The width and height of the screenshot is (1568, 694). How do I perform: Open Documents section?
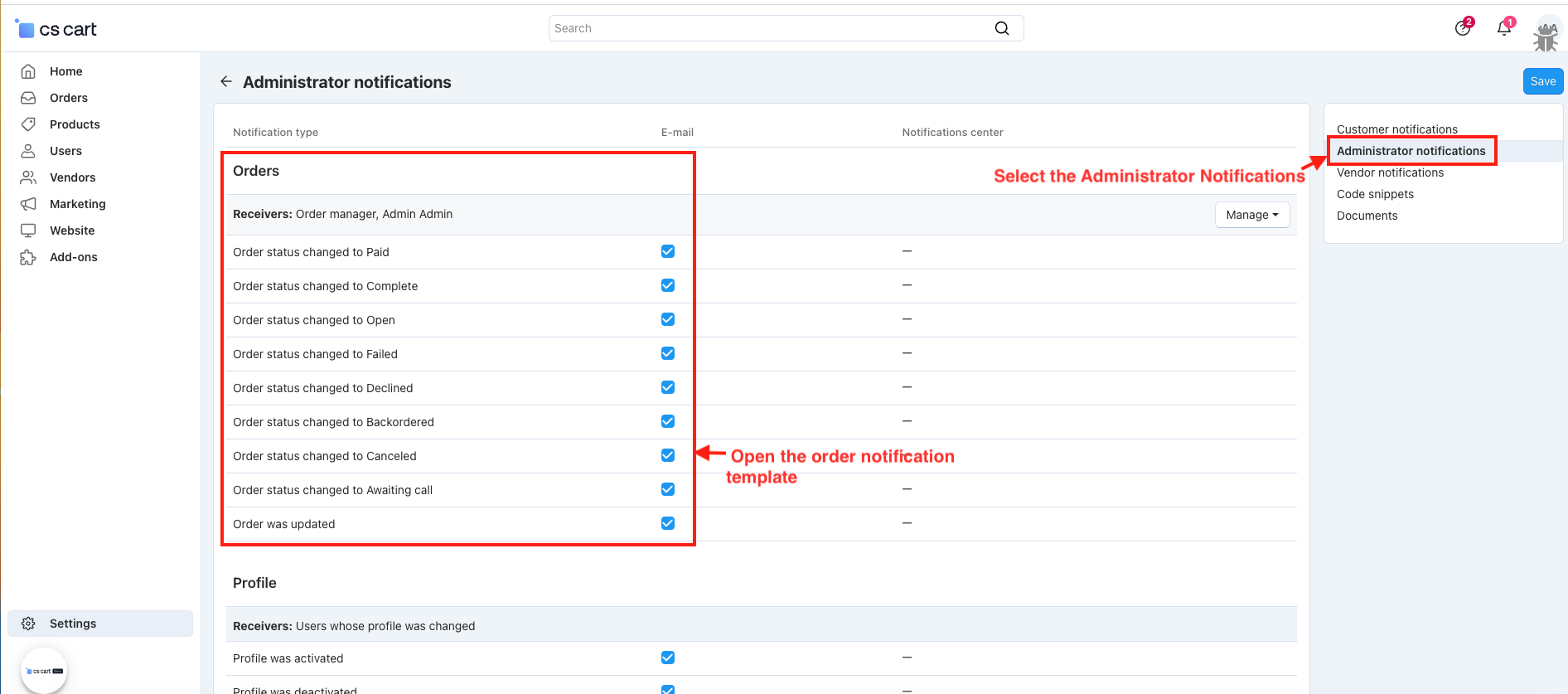[1367, 216]
